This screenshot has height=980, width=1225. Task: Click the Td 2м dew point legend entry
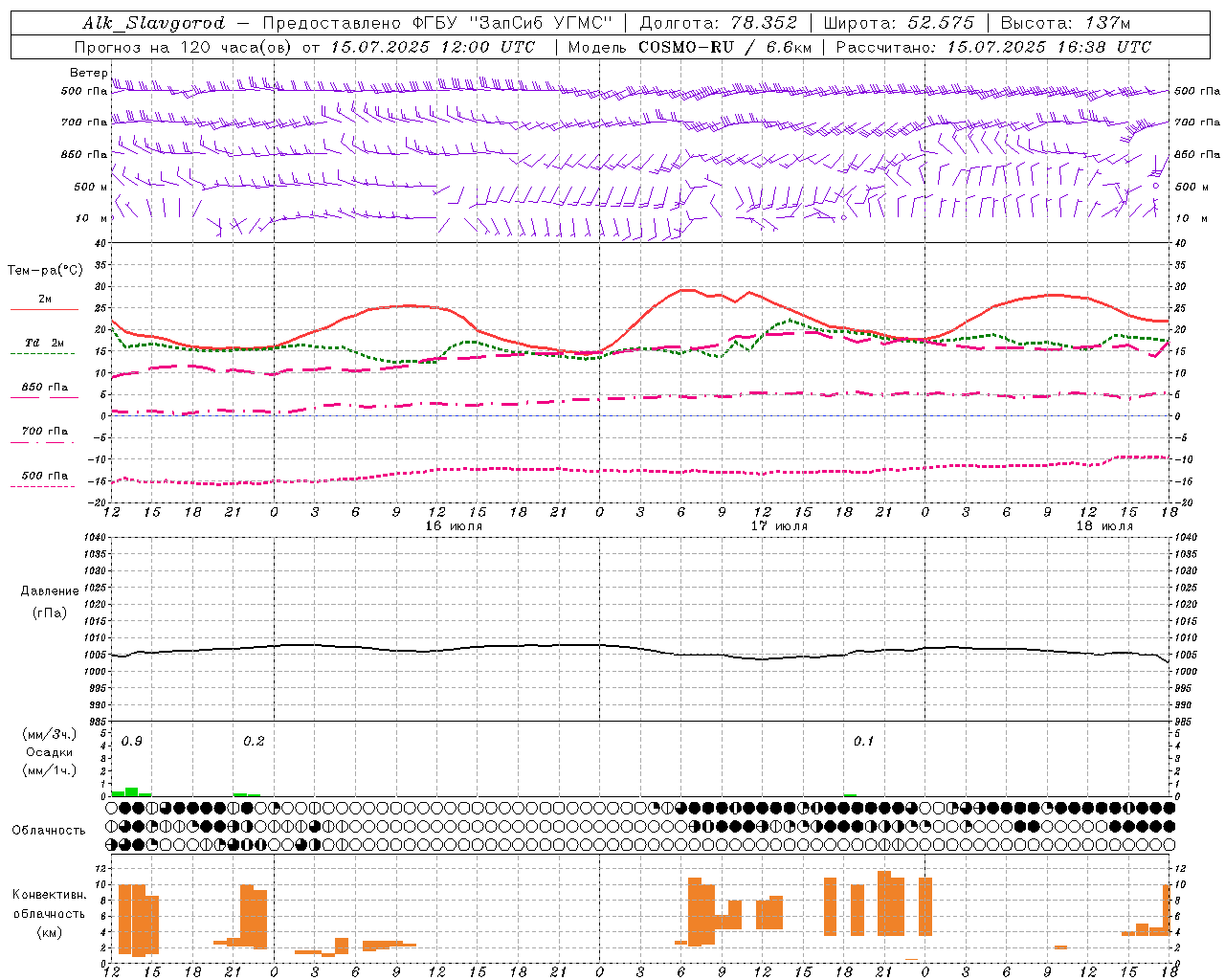click(x=44, y=344)
